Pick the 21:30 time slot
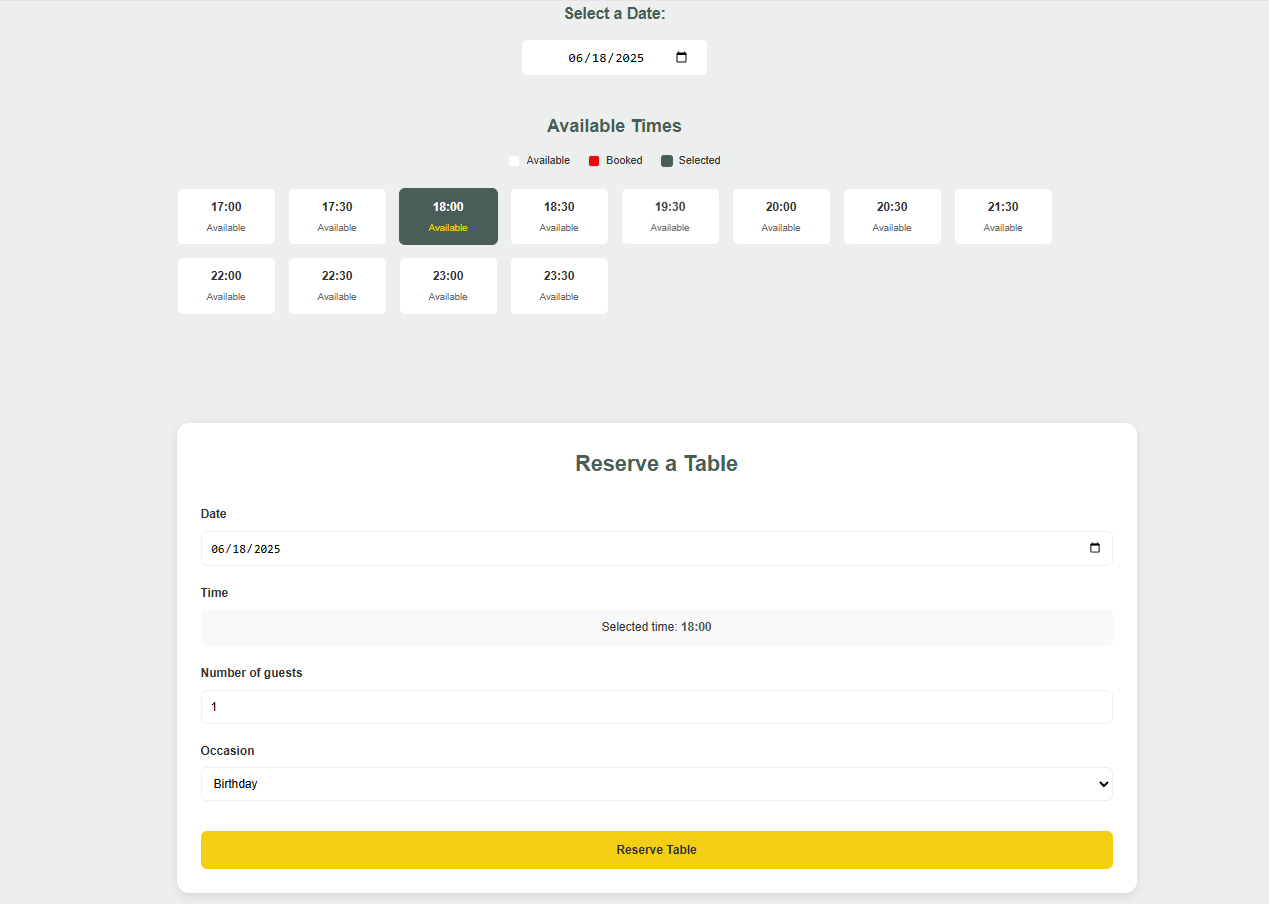This screenshot has width=1269, height=904. (1003, 216)
